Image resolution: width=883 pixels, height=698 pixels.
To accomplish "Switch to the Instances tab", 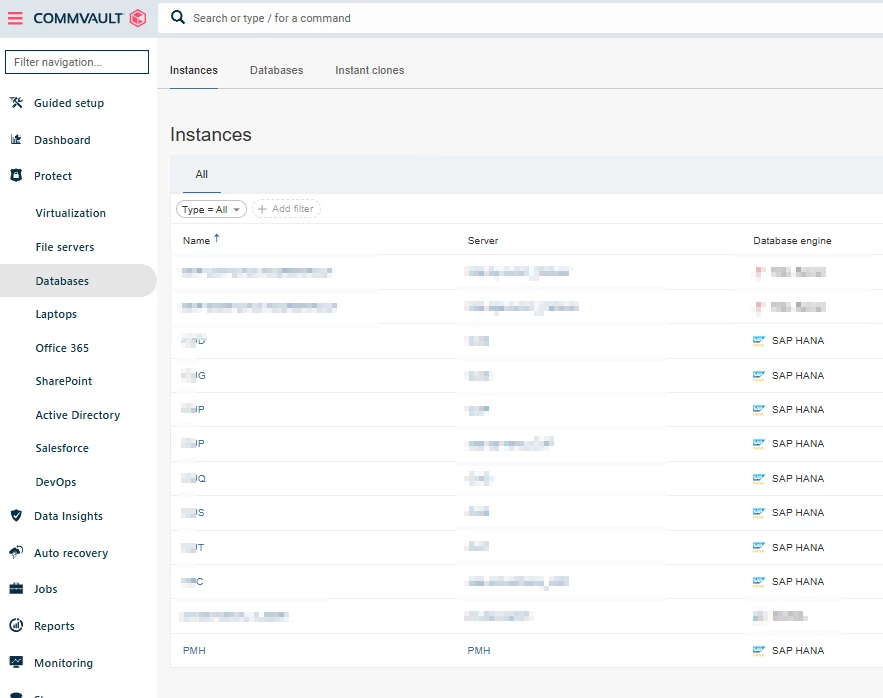I will pyautogui.click(x=194, y=70).
